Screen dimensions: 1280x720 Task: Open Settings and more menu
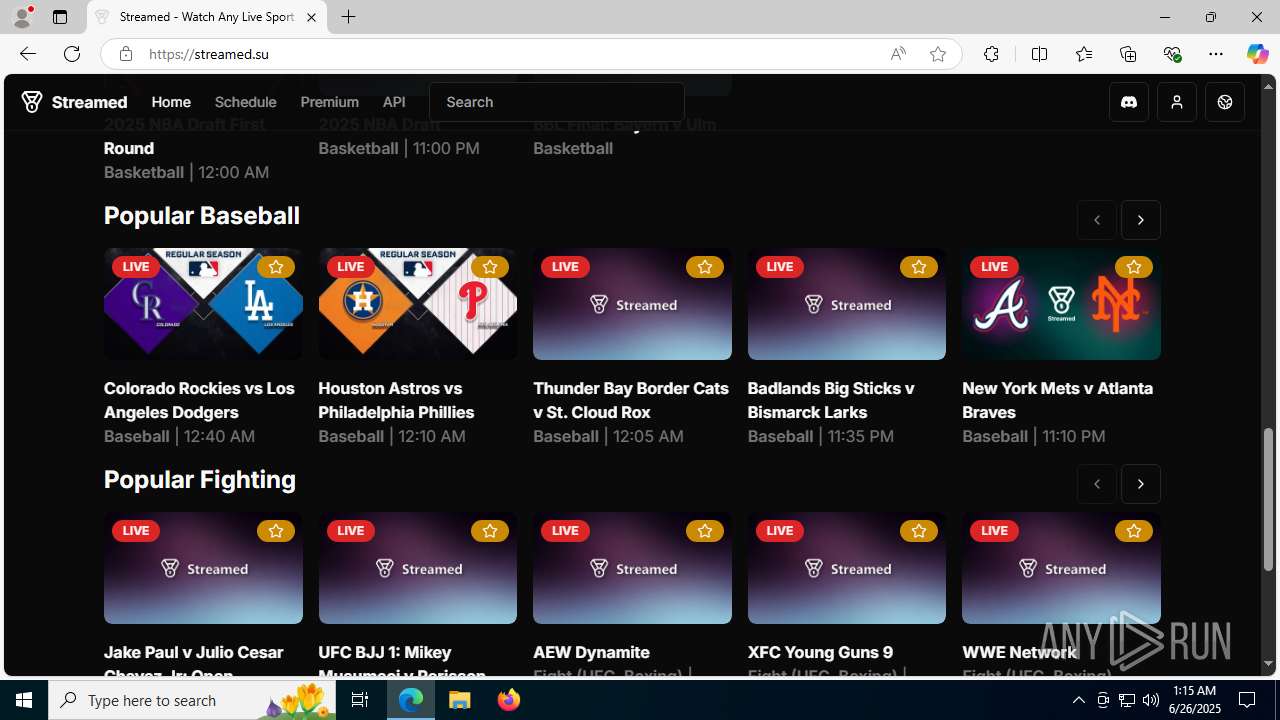click(x=1216, y=54)
